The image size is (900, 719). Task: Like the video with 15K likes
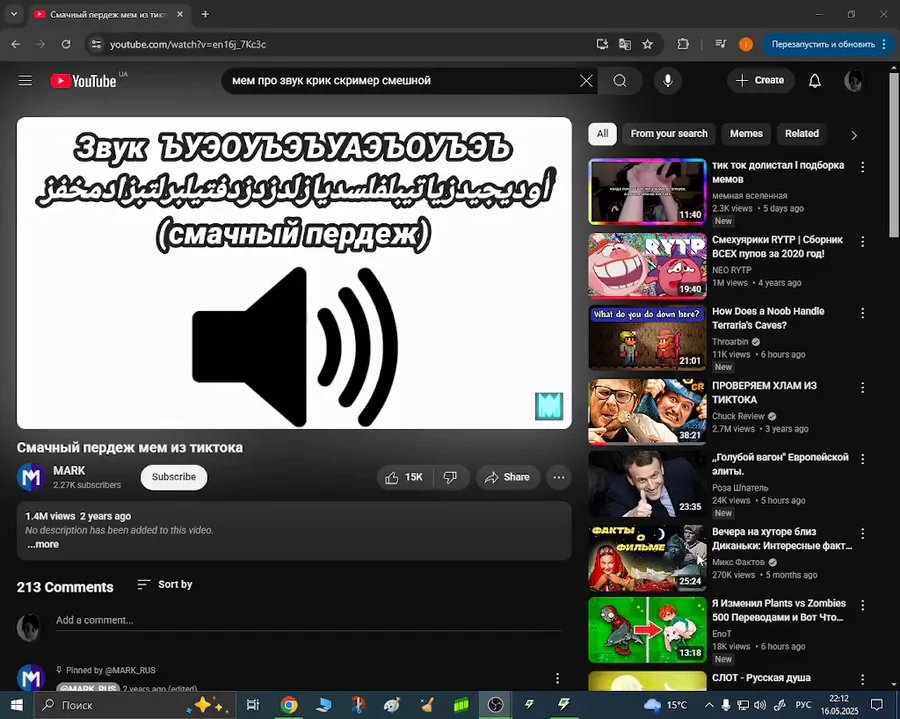[x=404, y=477]
